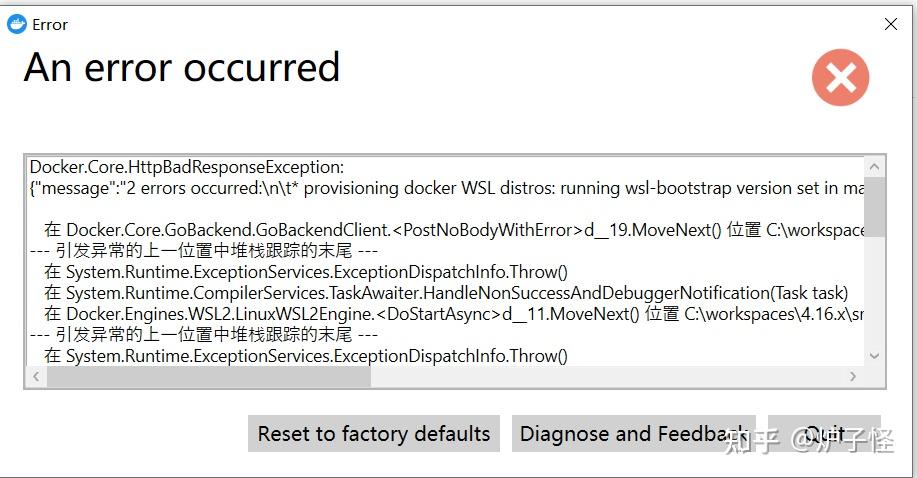Click the LinuxWSL2Engine DoStartAsync line
Screen dimensions: 917x478
[x=454, y=314]
